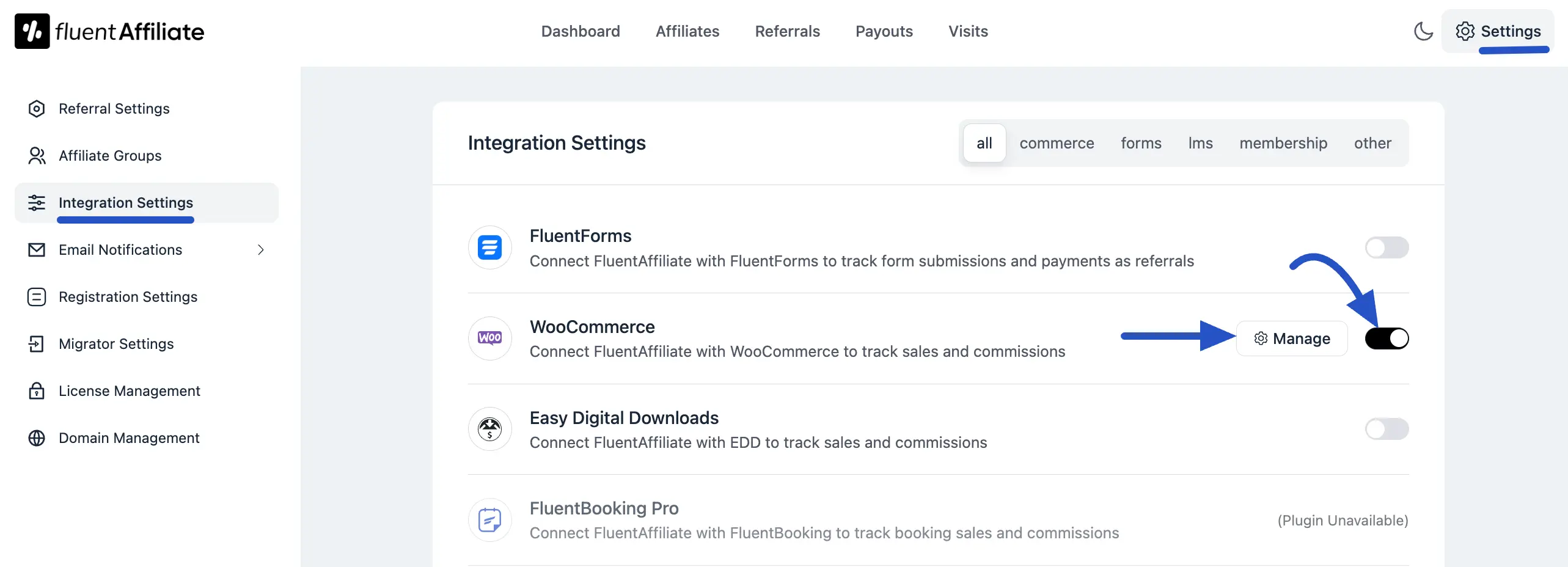This screenshot has height=567, width=1568.
Task: Click the WooCommerce integration icon
Action: pos(489,338)
